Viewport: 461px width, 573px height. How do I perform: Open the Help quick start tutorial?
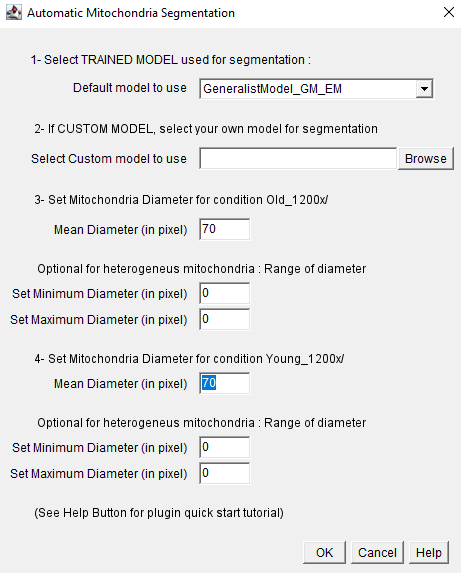tap(429, 553)
